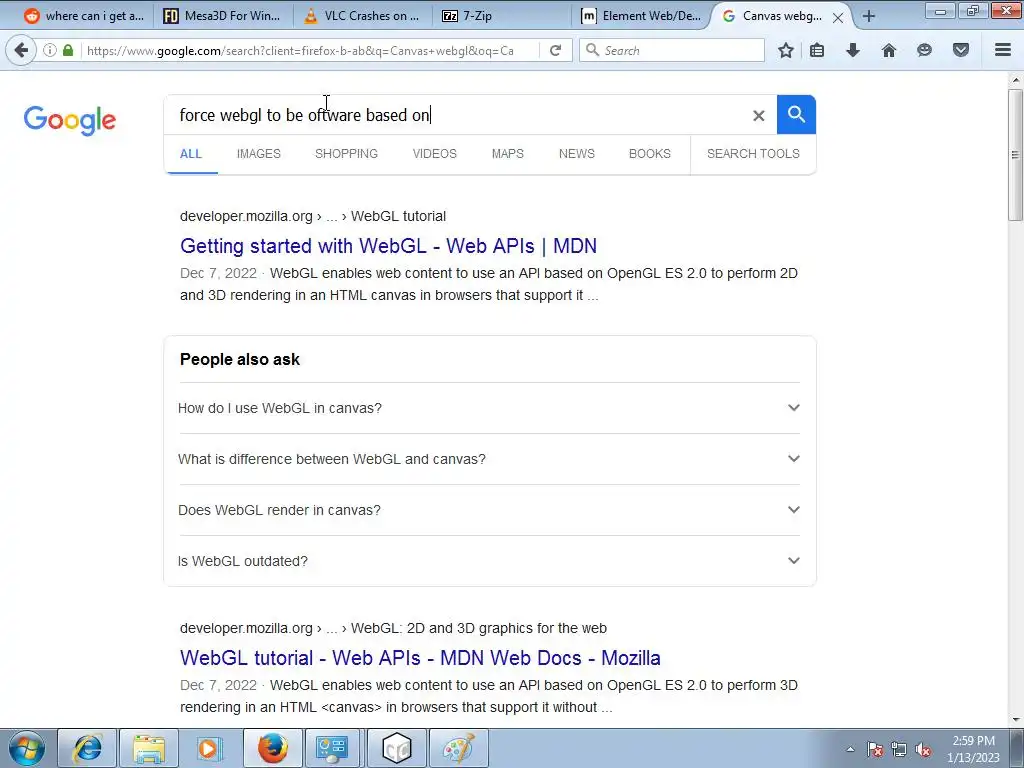Open "WebGL tutorial - Web APIs - MDN Web Docs" result
The height and width of the screenshot is (768, 1024).
(420, 658)
